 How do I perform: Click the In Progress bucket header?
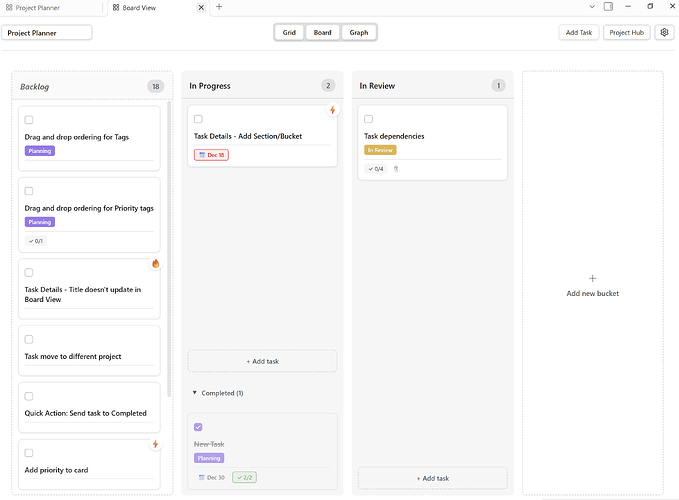[x=210, y=86]
